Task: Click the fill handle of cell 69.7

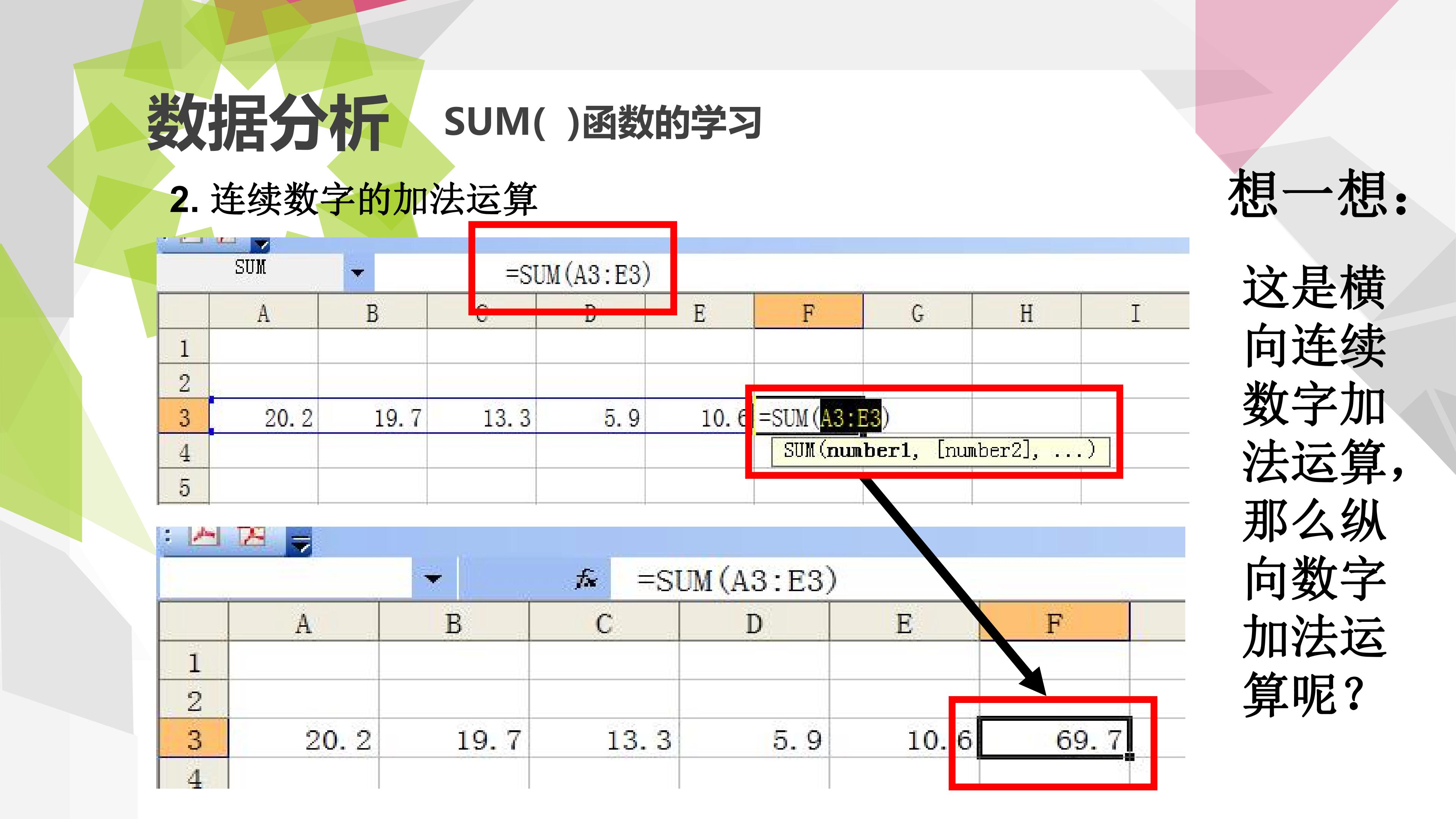Action: pos(1129,756)
